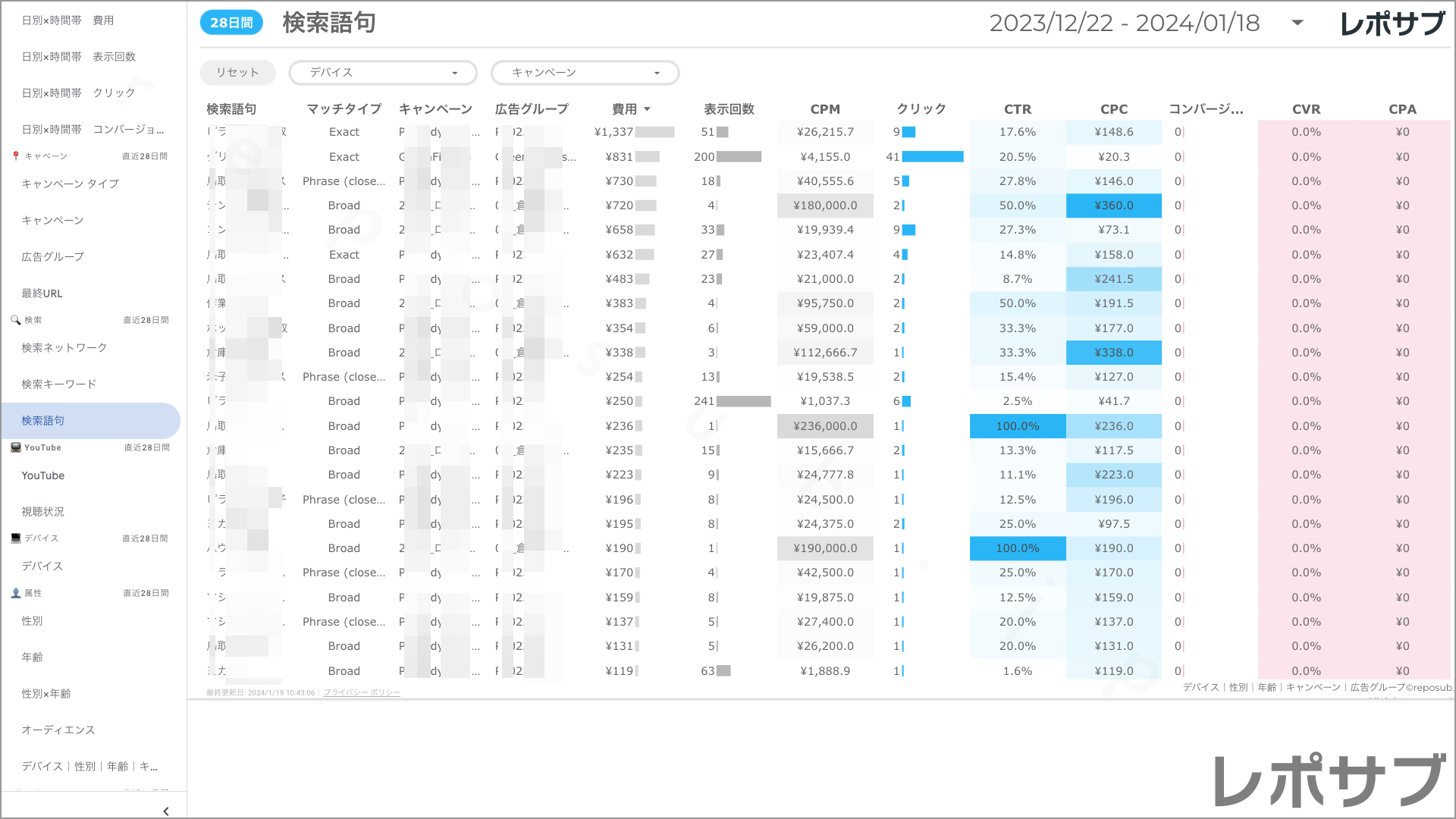
Task: Go to 広告グループ report page
Action: (53, 257)
